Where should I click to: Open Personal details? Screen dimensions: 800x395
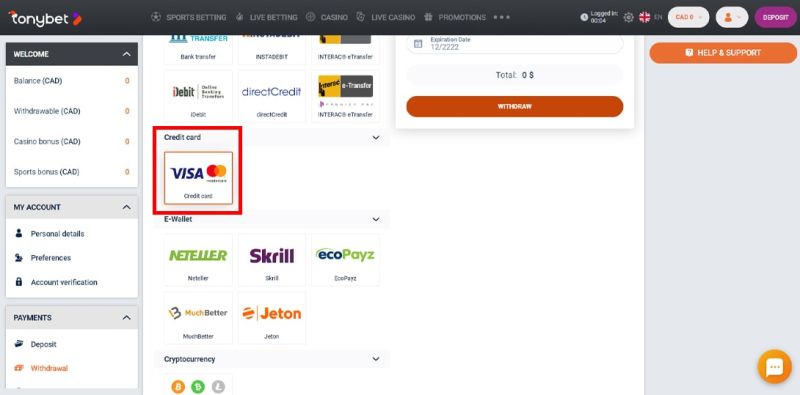coord(57,234)
